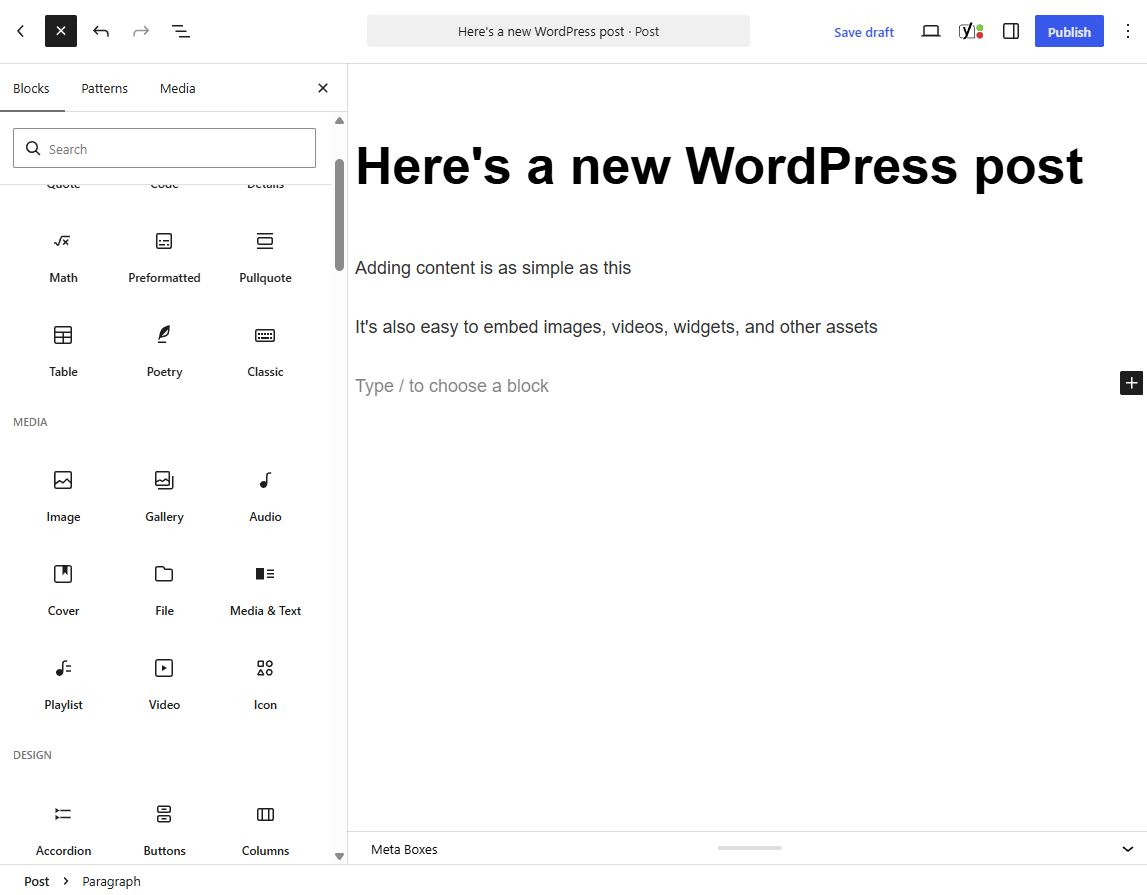The width and height of the screenshot is (1147, 895).
Task: Insert the Pullquote block
Action: [265, 257]
